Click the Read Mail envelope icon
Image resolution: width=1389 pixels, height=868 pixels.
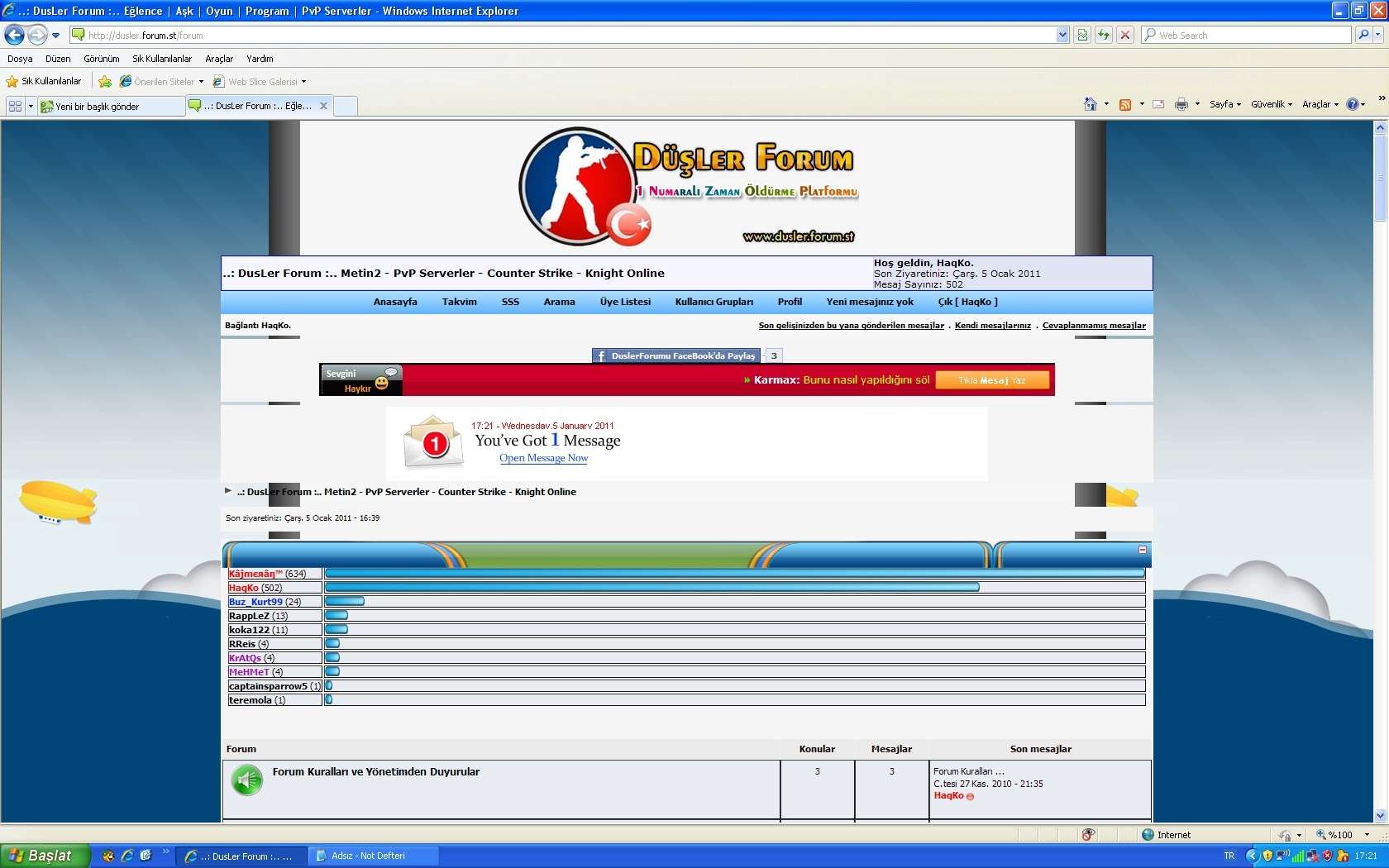point(1158,104)
